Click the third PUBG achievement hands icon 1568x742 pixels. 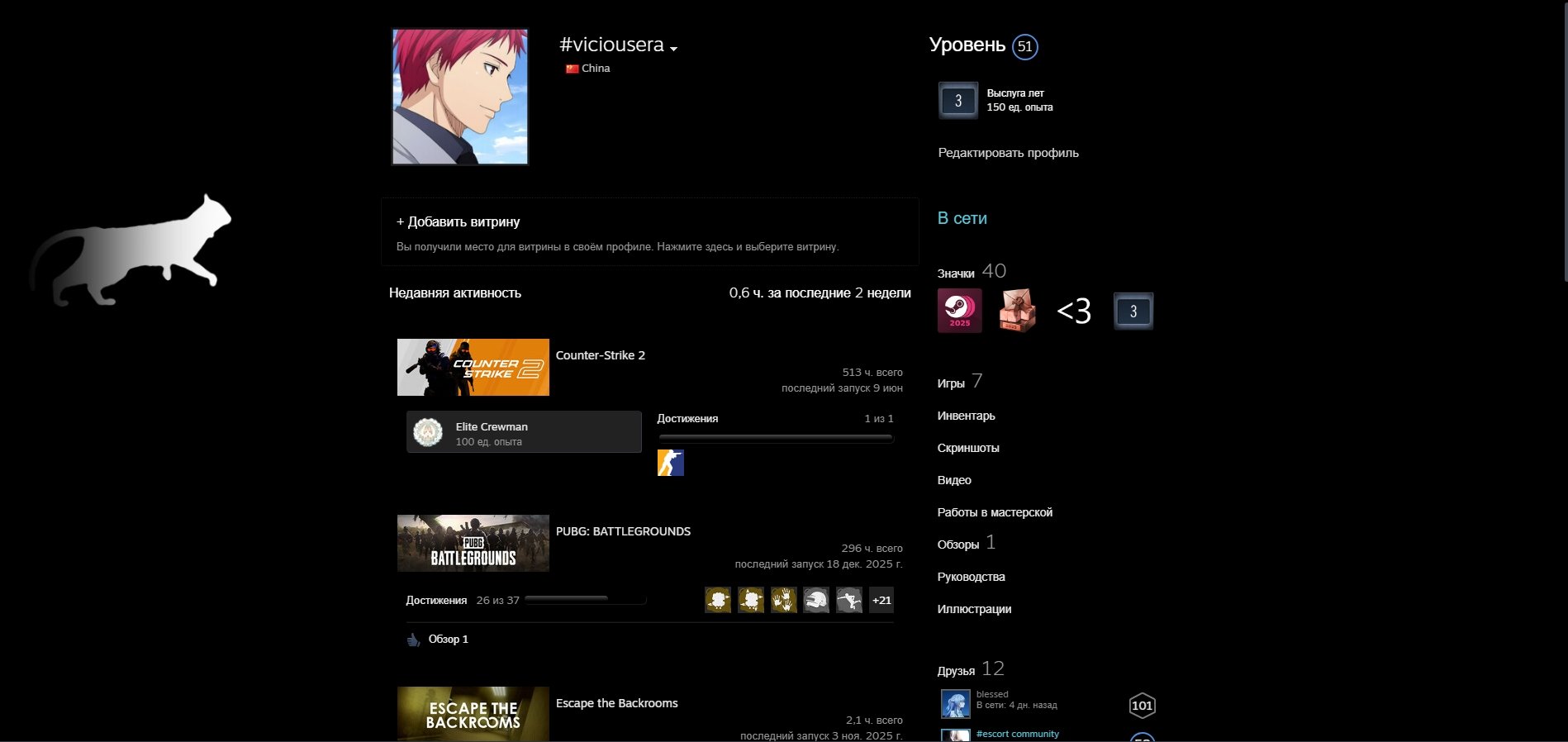tap(784, 600)
